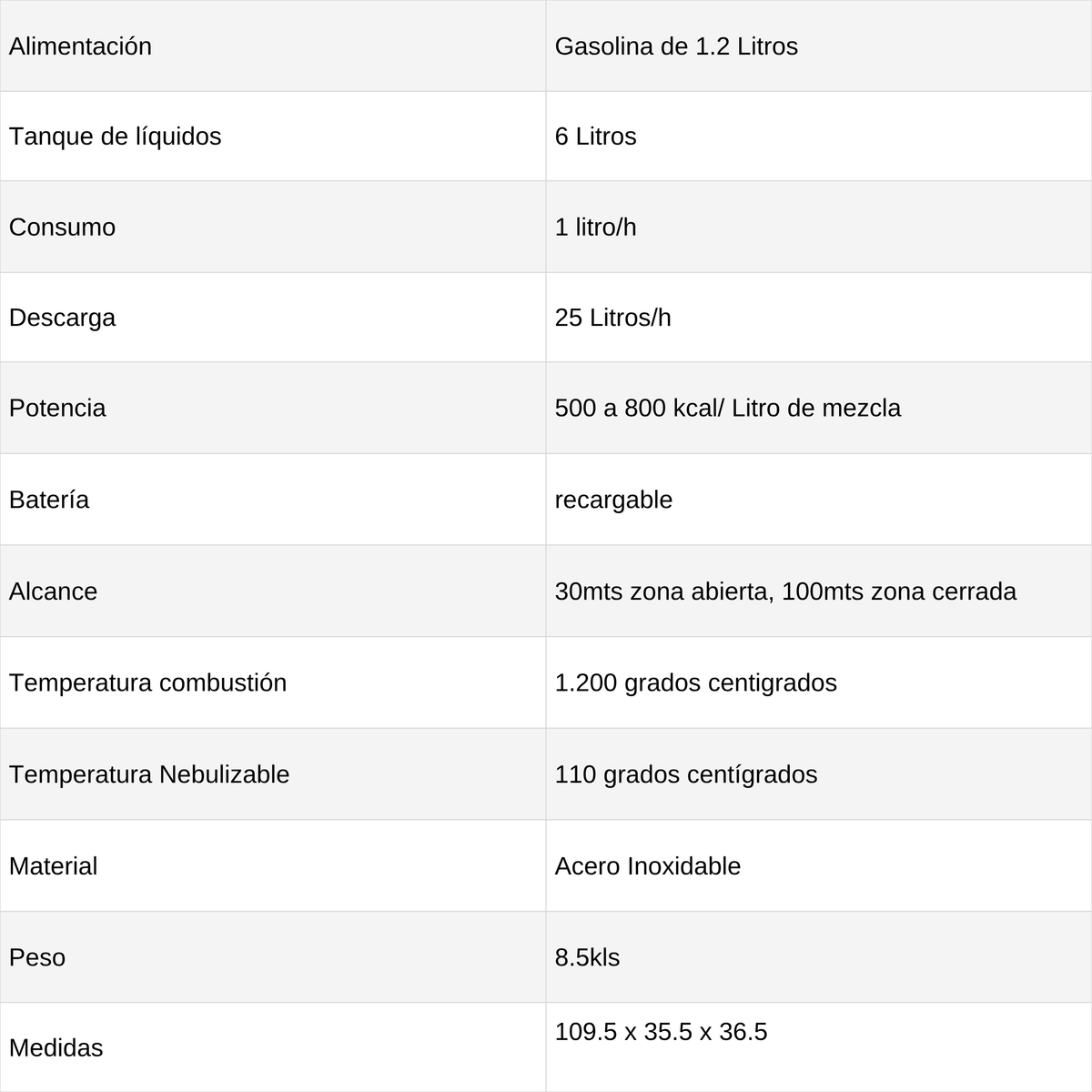This screenshot has height=1092, width=1092.
Task: Select the Acero Inoxidable value
Action: tap(648, 866)
